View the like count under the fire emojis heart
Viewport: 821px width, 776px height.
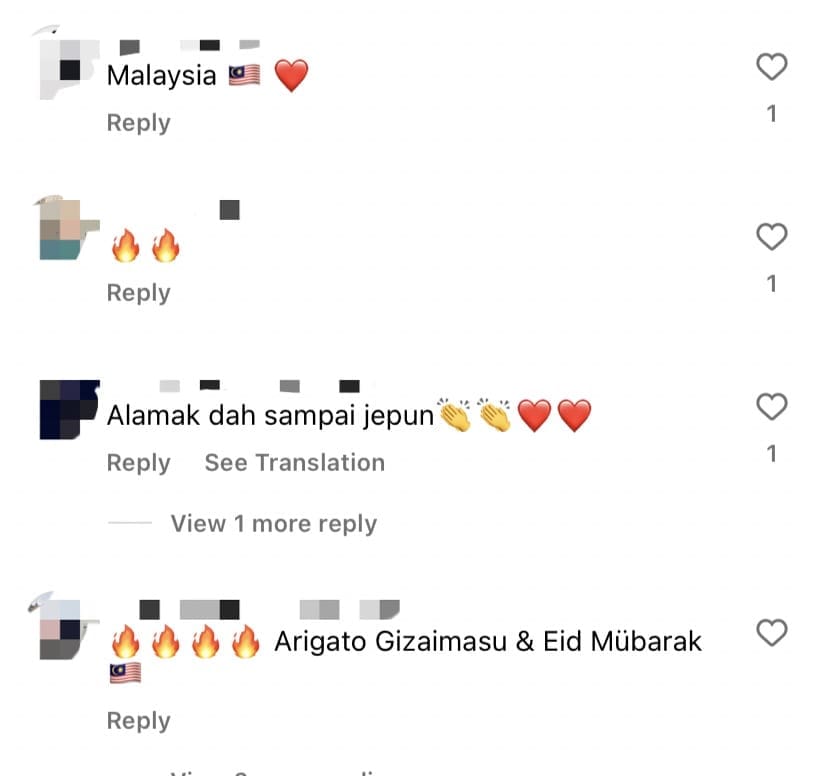[771, 284]
